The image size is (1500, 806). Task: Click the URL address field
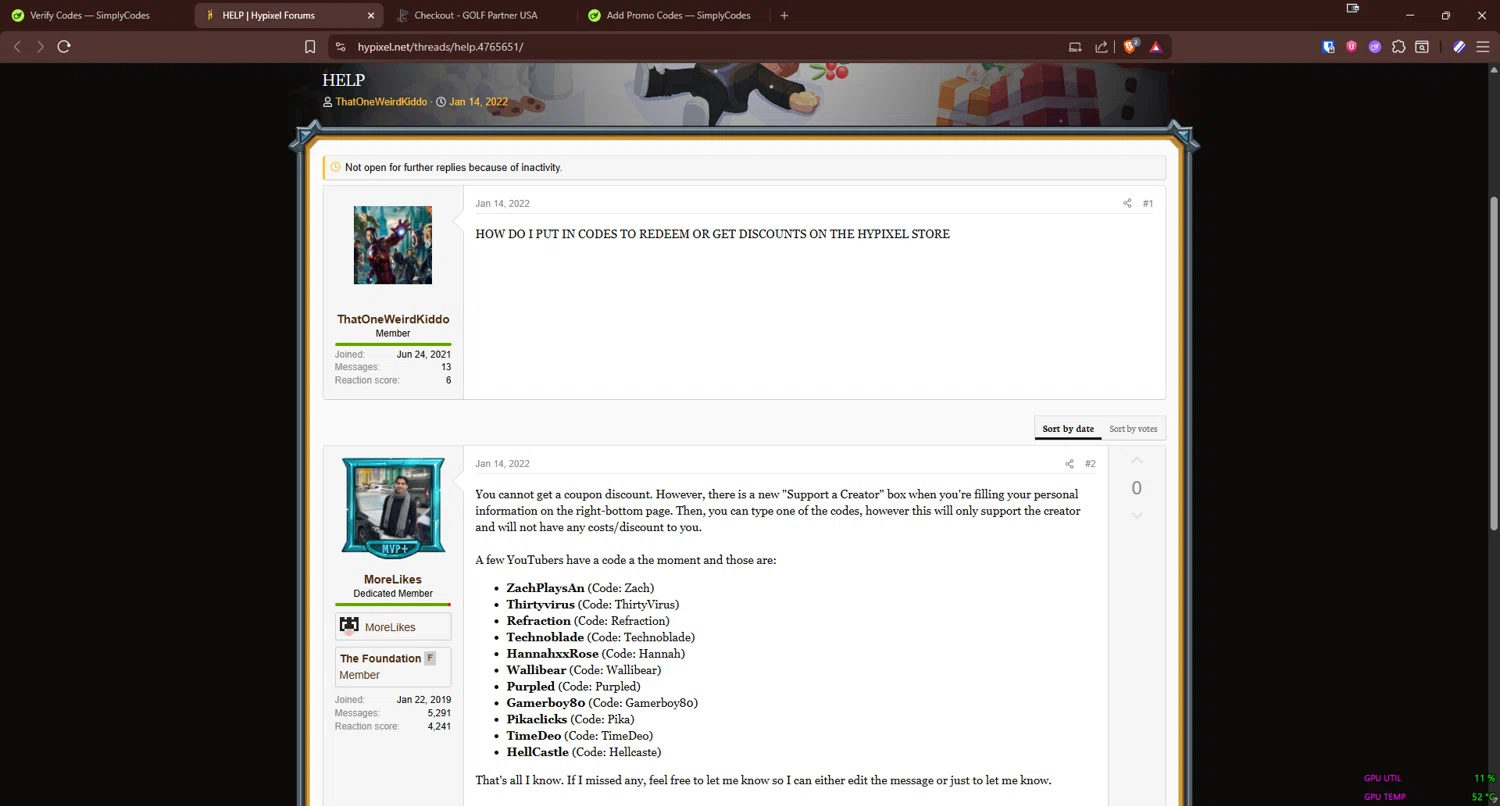click(700, 46)
